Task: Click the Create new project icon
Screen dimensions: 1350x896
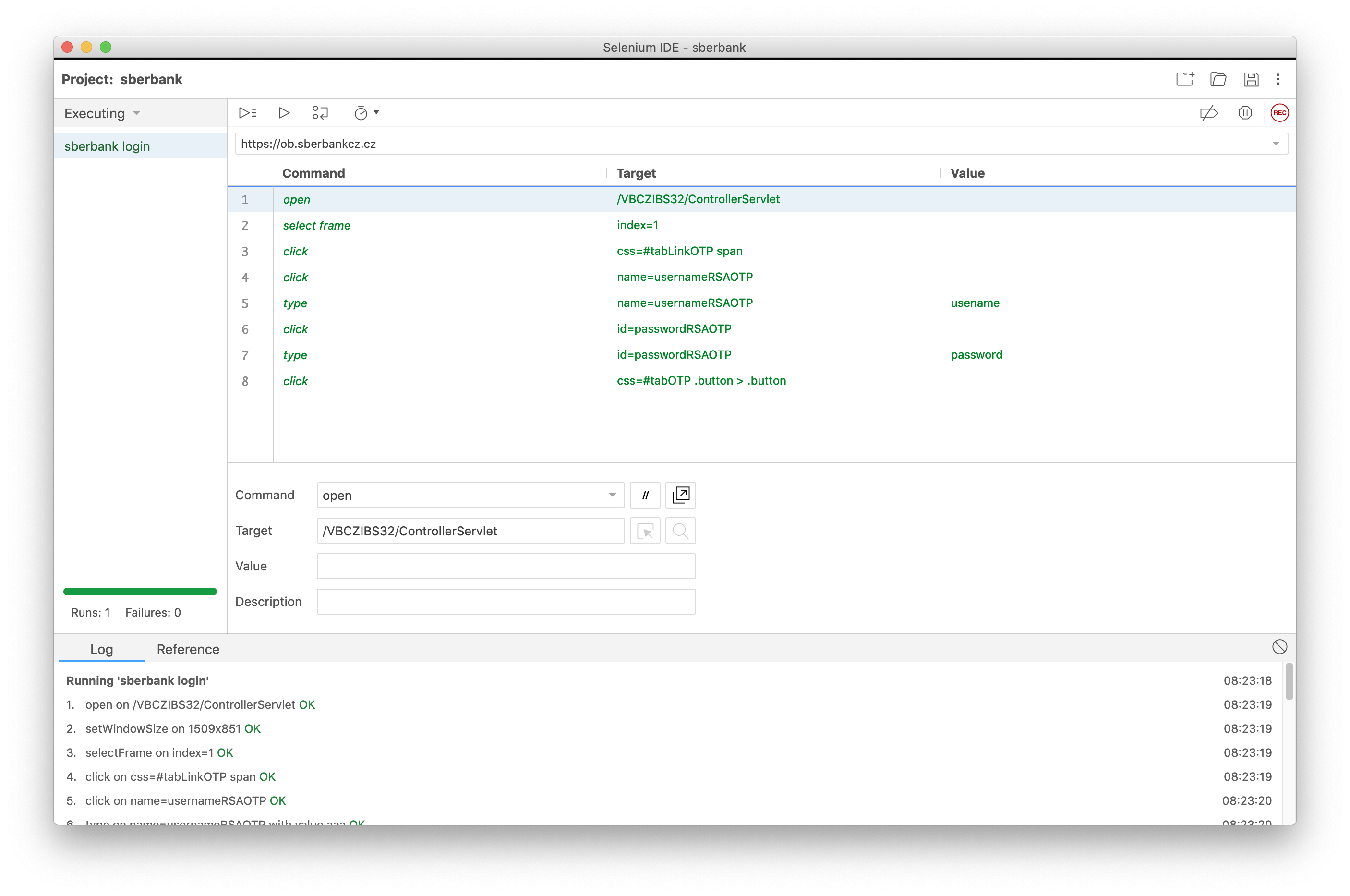Action: pyautogui.click(x=1185, y=79)
